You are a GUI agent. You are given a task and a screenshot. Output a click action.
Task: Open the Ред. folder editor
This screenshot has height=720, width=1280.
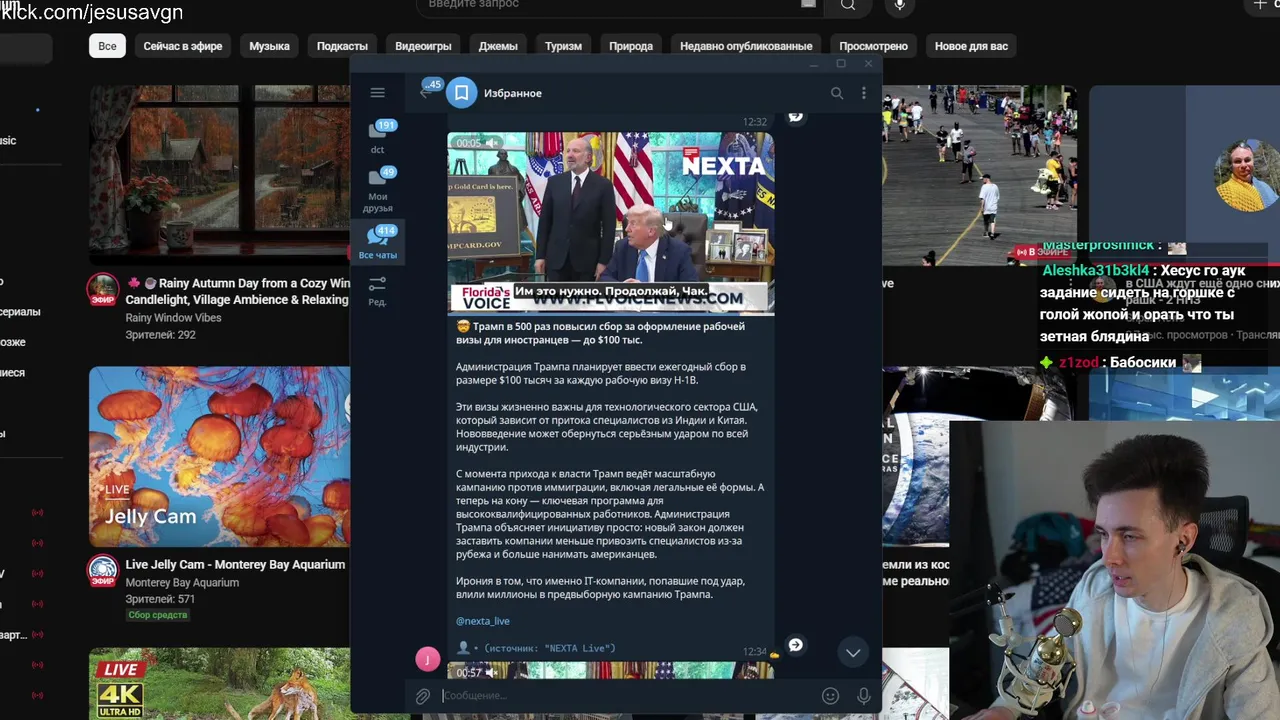point(378,292)
